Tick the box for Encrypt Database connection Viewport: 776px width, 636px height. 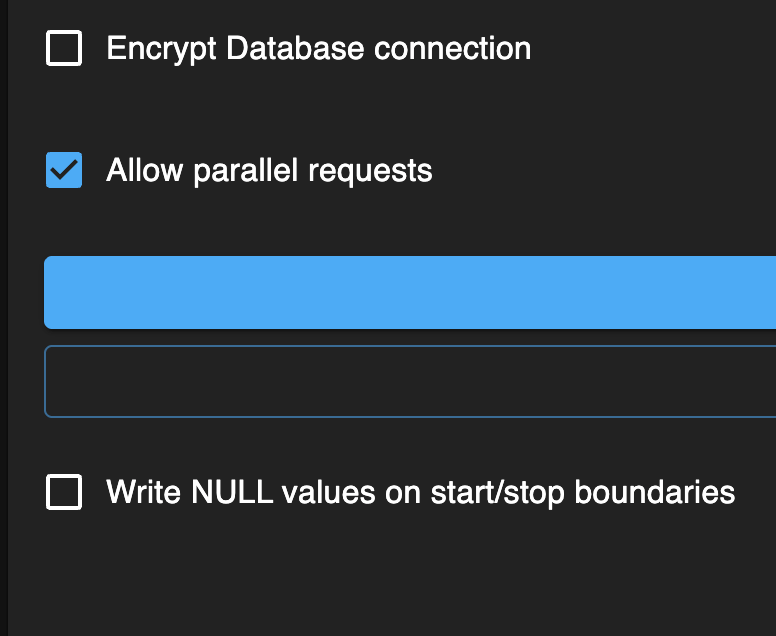click(x=64, y=48)
